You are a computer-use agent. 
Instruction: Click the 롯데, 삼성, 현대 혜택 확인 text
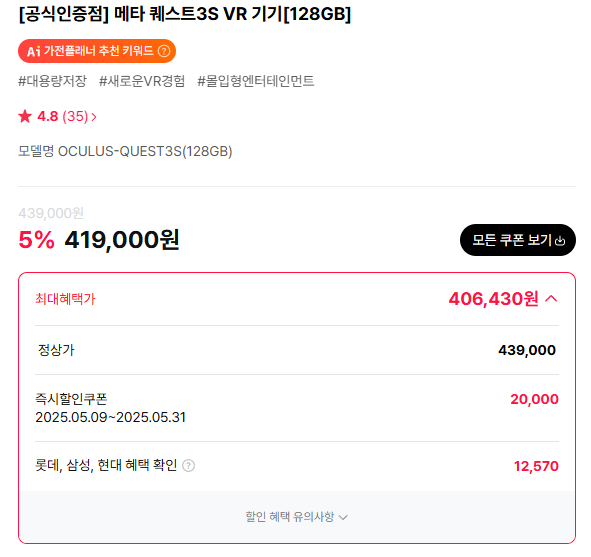tap(106, 465)
